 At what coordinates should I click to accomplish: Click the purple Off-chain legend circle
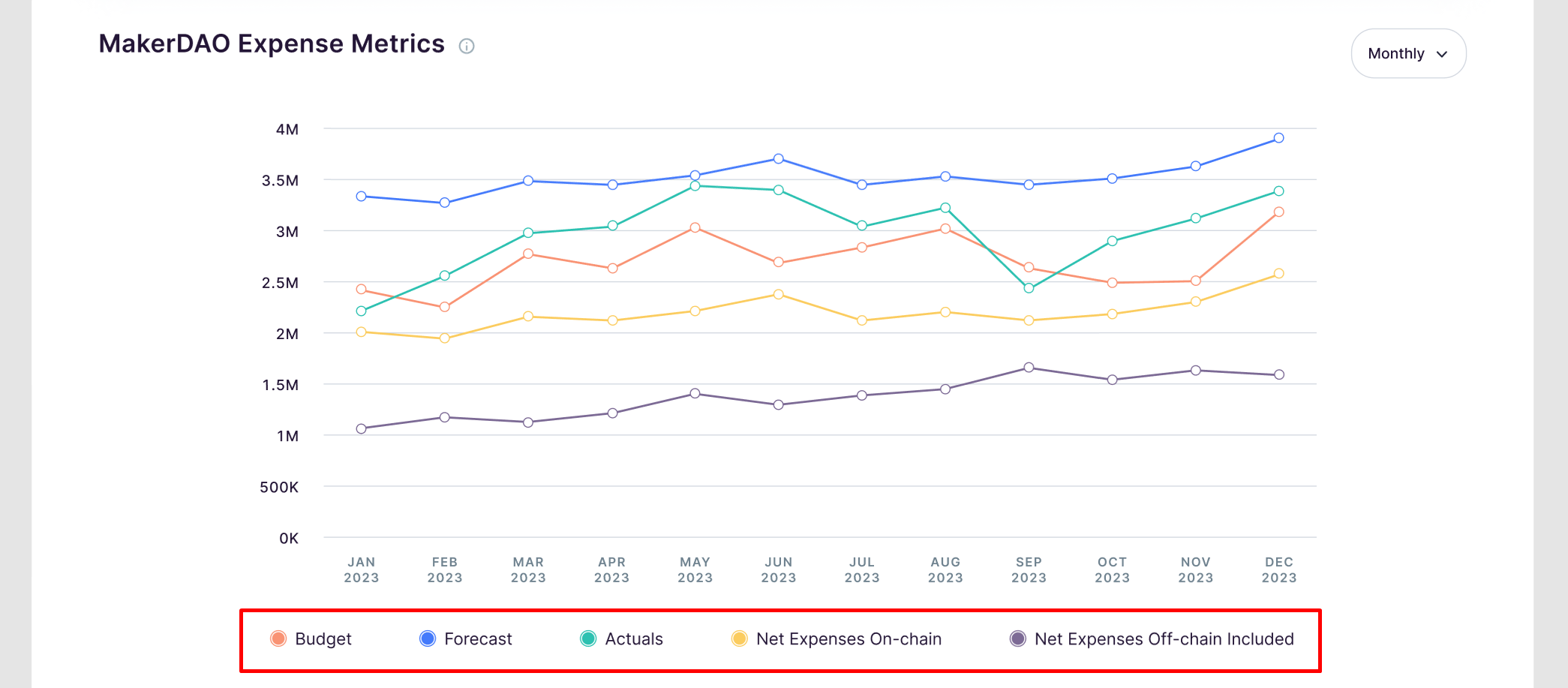coord(1018,638)
